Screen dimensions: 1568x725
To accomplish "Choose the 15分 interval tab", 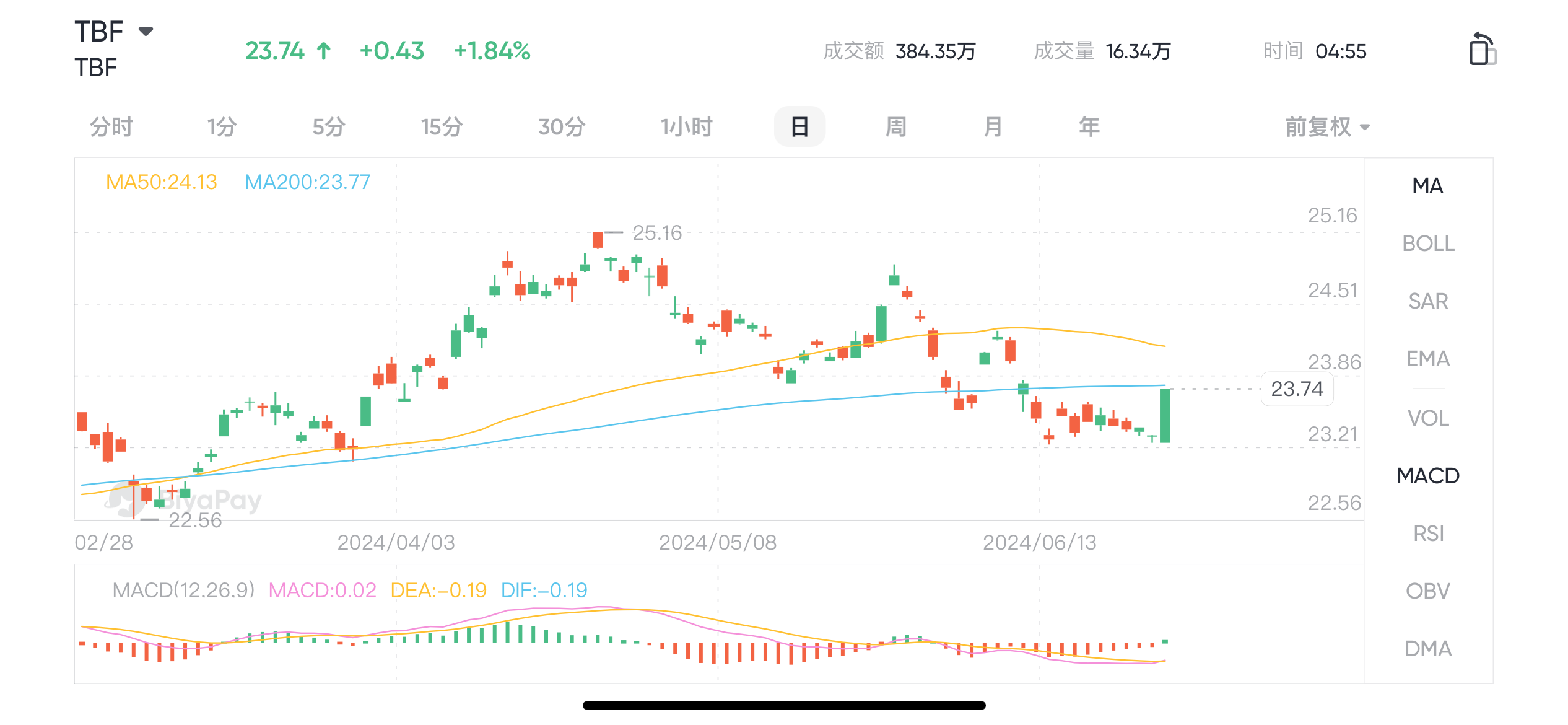I will (442, 127).
